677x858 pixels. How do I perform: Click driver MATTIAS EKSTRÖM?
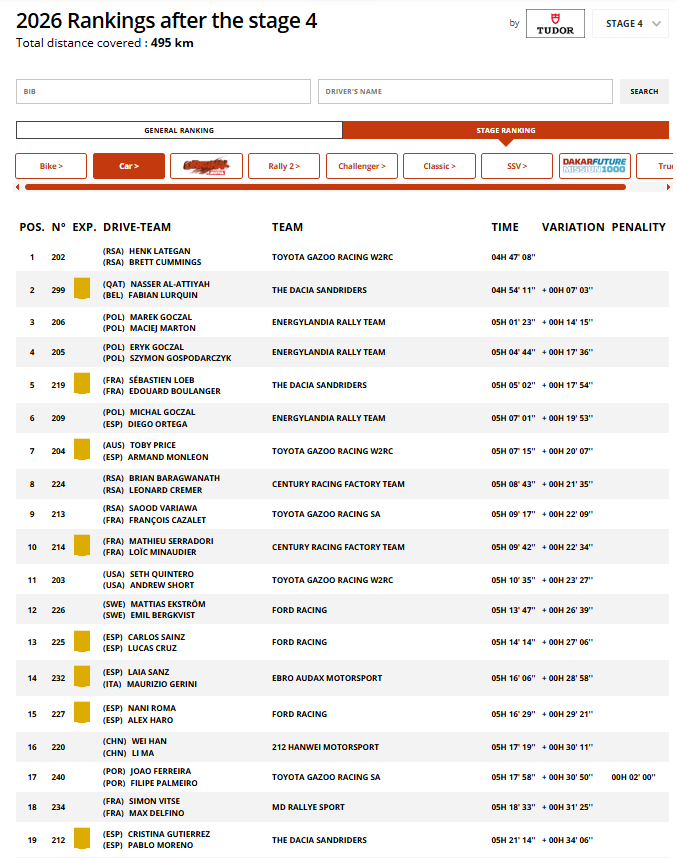[168, 604]
